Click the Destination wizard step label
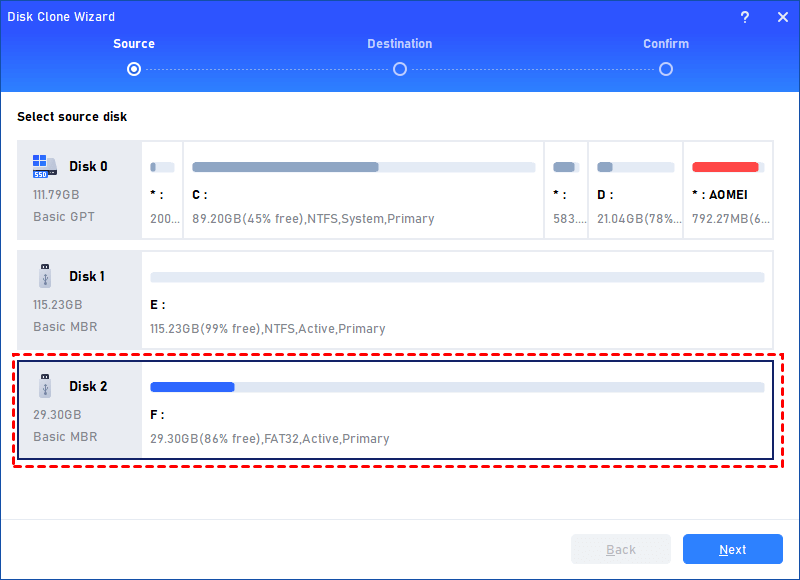Viewport: 800px width, 580px height. pos(399,43)
